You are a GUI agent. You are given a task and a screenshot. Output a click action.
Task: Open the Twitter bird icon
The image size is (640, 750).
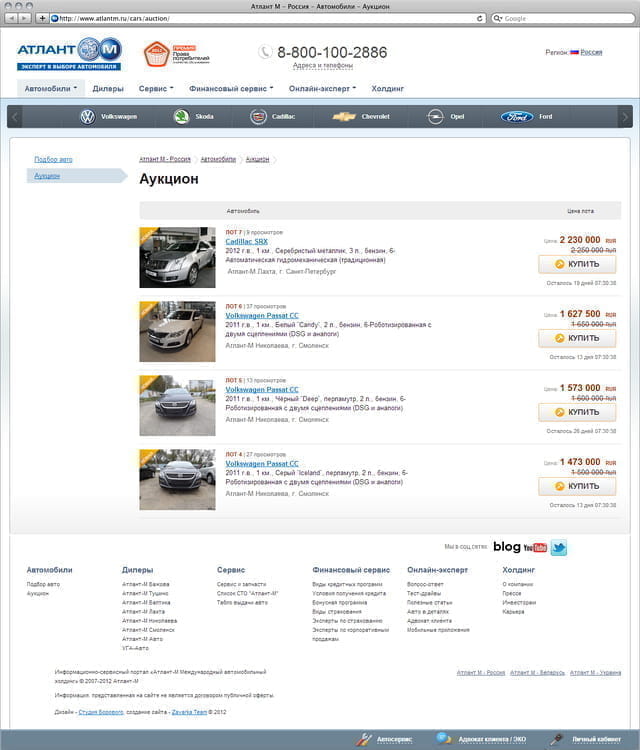pyautogui.click(x=559, y=548)
